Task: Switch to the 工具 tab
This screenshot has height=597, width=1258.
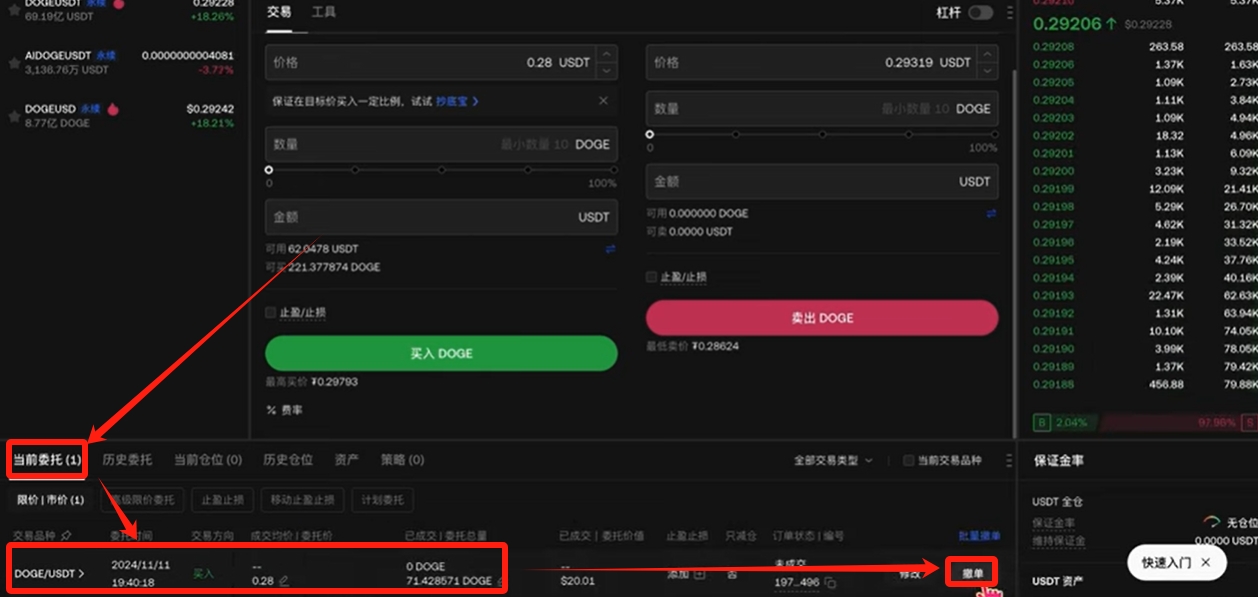Action: [324, 12]
